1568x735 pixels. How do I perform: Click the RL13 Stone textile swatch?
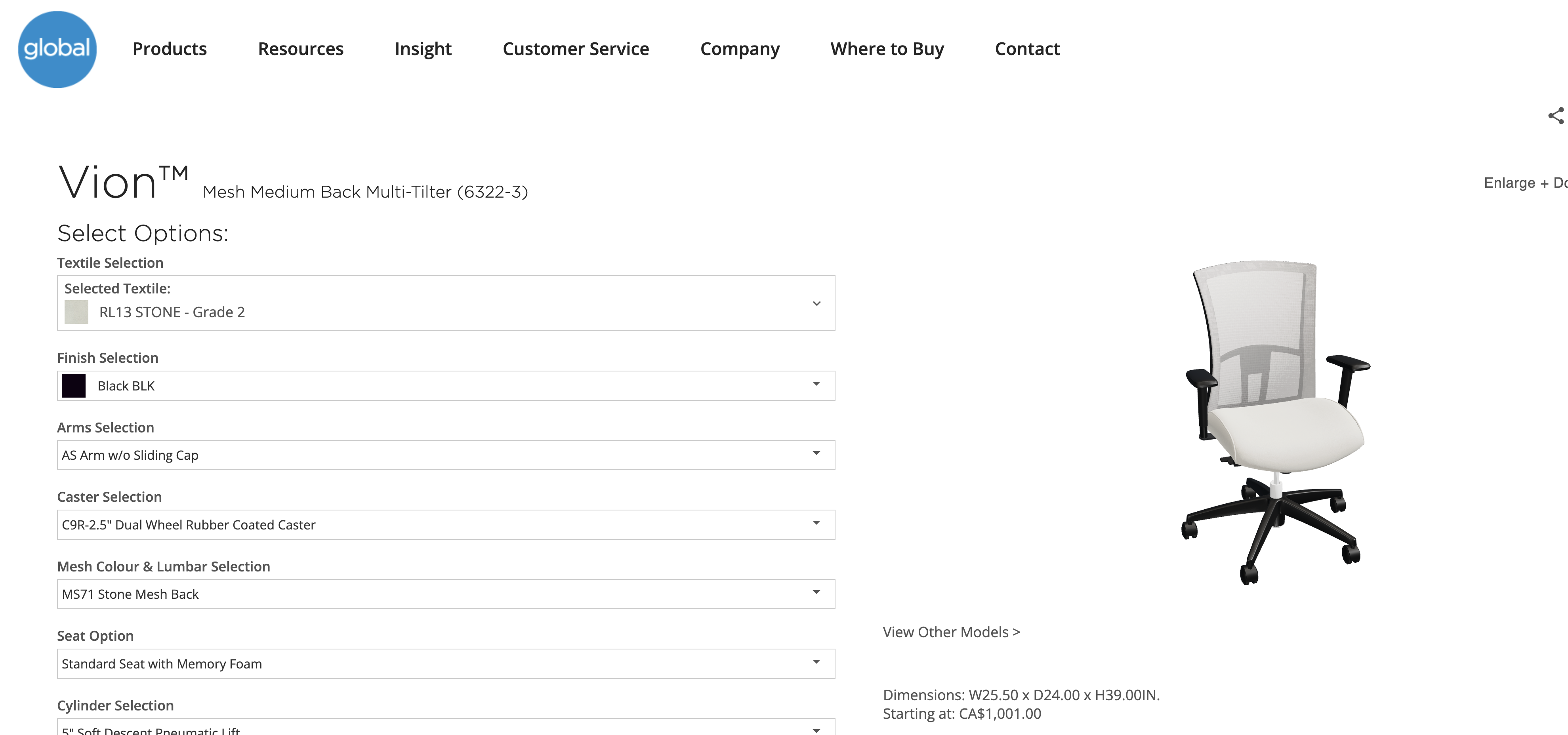[x=76, y=312]
